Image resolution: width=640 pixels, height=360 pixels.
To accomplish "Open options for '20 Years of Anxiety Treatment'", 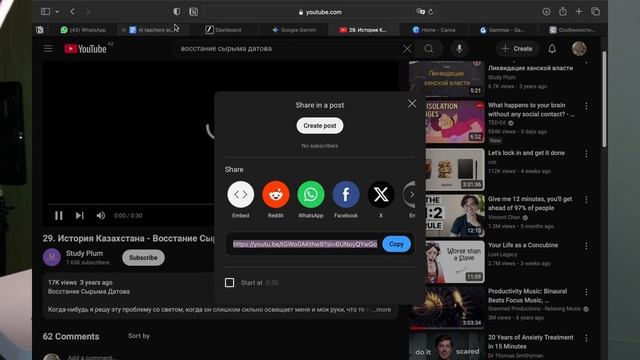I will coord(587,338).
